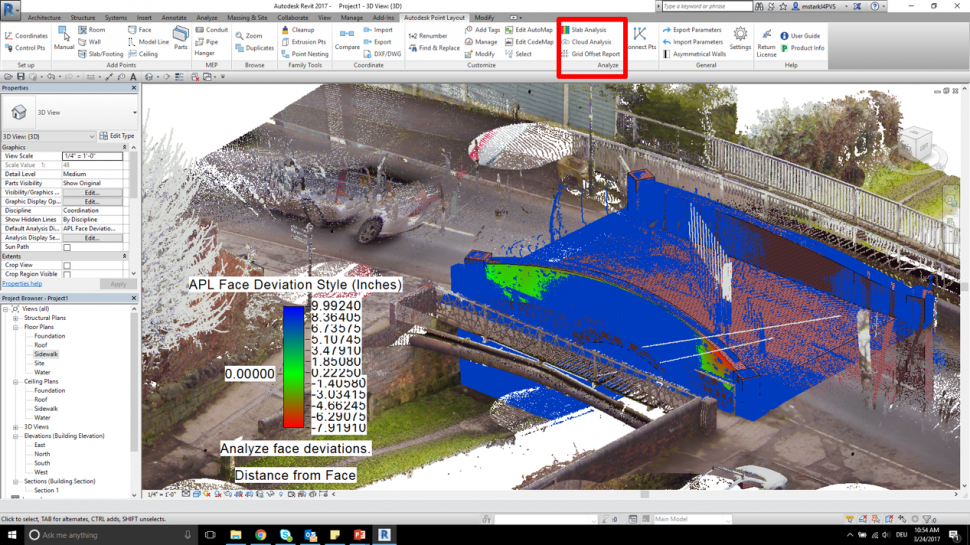This screenshot has height=545, width=970.
Task: Click Export Parameters
Action: point(692,30)
